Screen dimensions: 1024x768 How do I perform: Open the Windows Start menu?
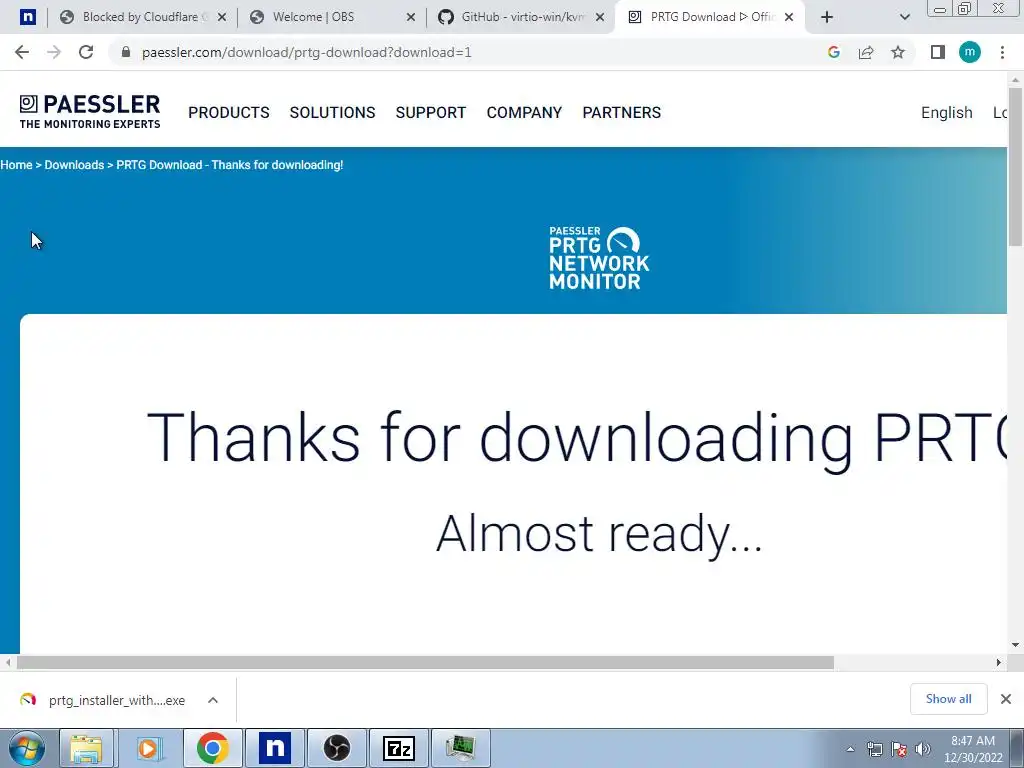tap(26, 748)
